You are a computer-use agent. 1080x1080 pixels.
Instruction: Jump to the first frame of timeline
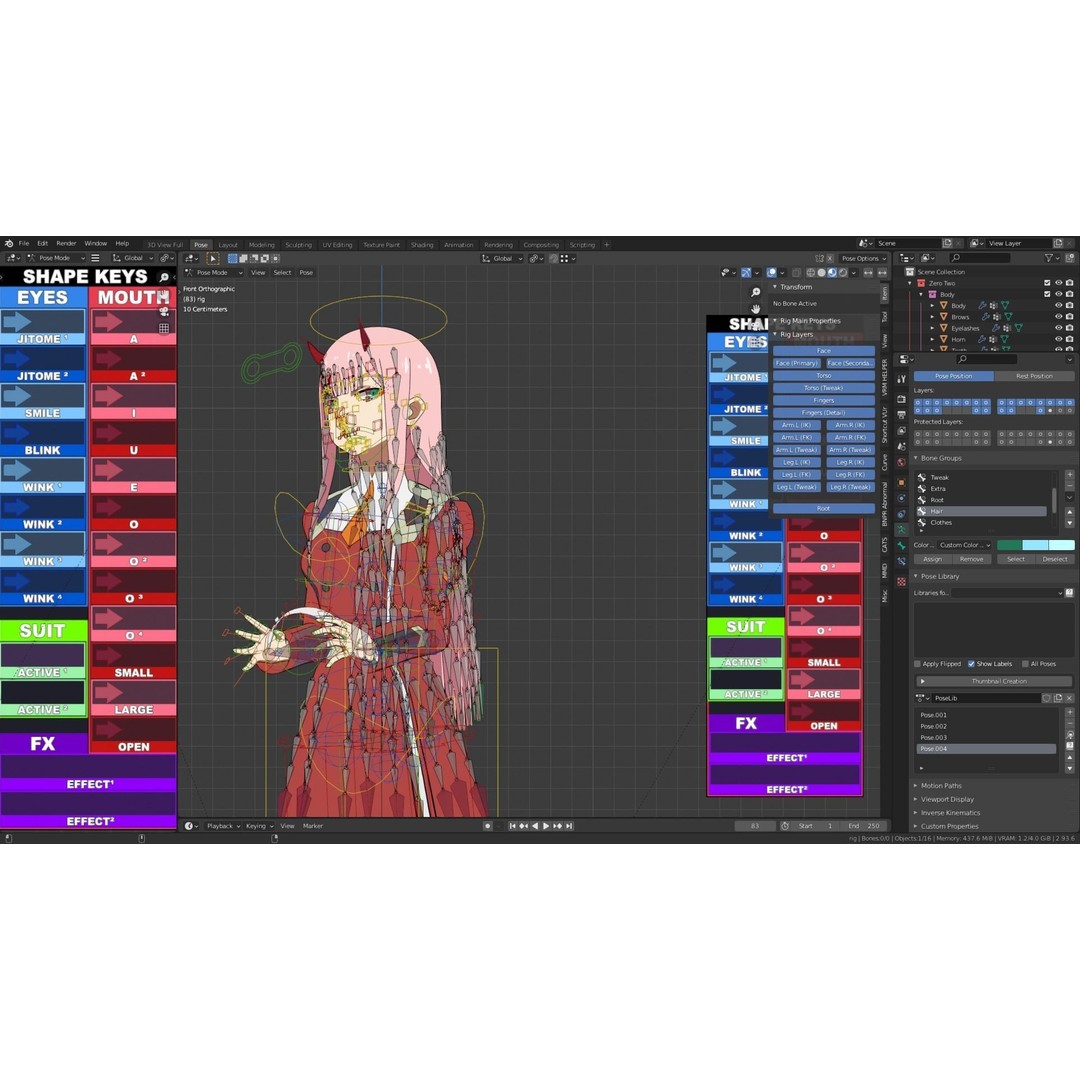512,826
